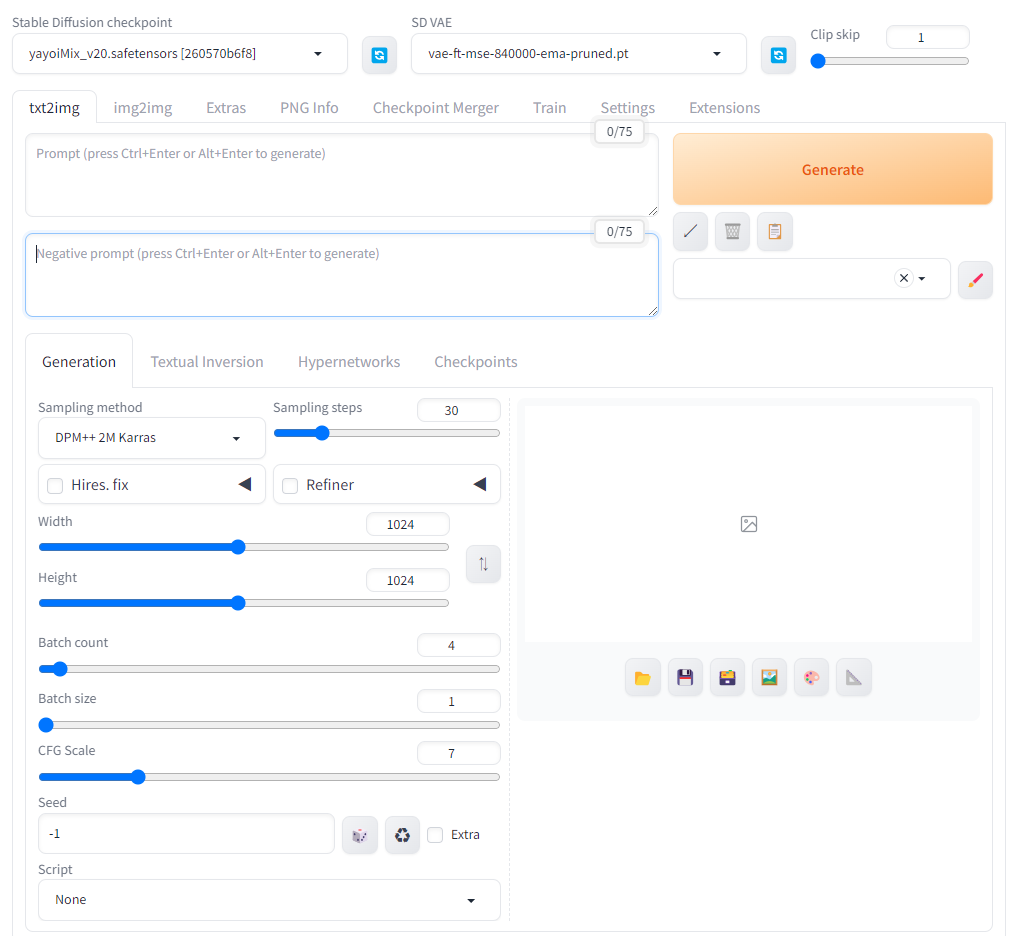Open the Sampling method dropdown
Viewport: 1016px width, 936px height.
pos(152,438)
